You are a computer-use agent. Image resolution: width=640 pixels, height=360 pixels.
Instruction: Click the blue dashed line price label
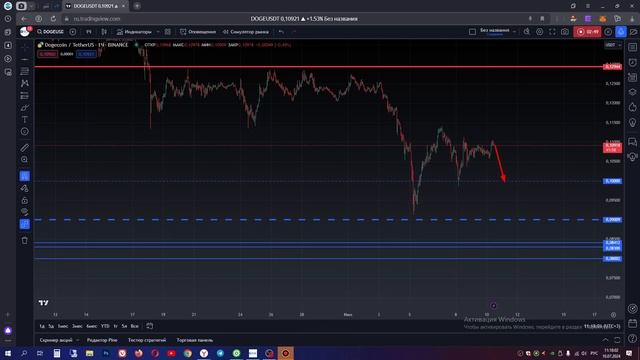613,220
